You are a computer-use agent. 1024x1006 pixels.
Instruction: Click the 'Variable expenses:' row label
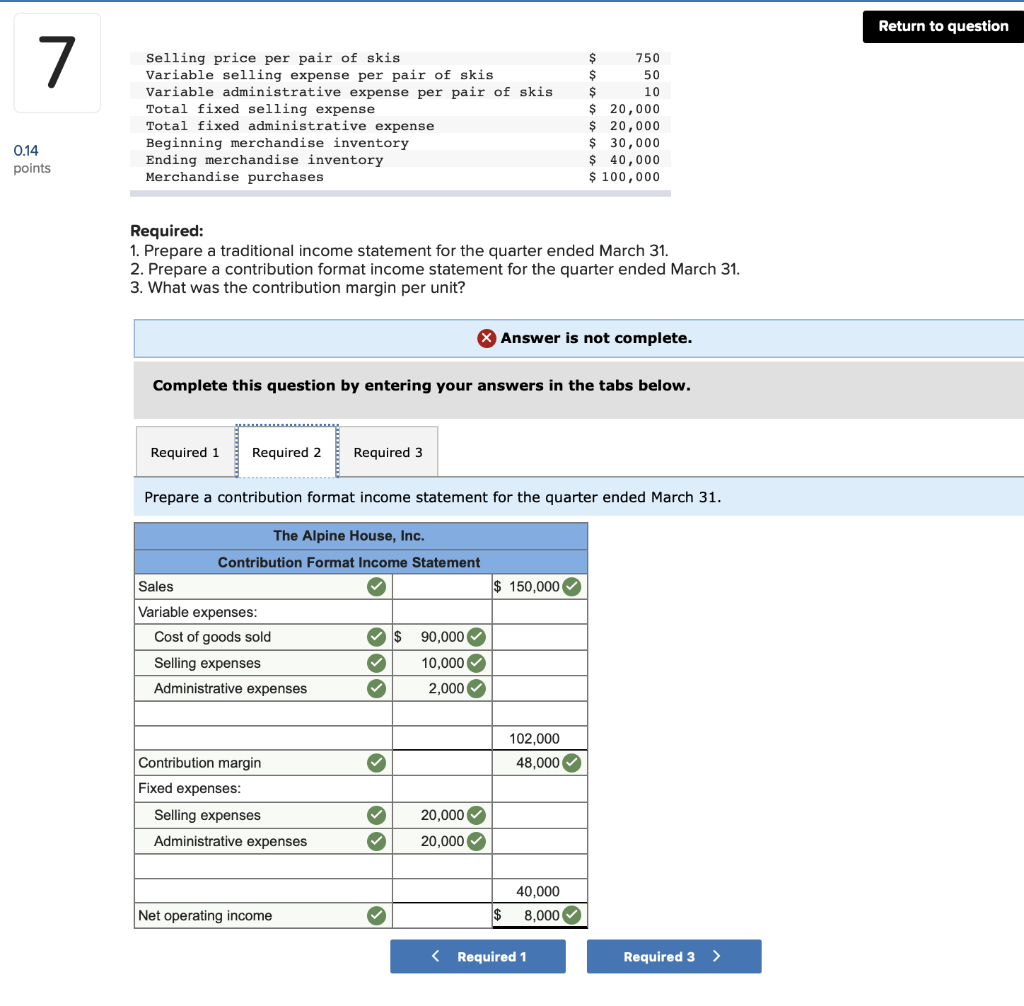(198, 612)
